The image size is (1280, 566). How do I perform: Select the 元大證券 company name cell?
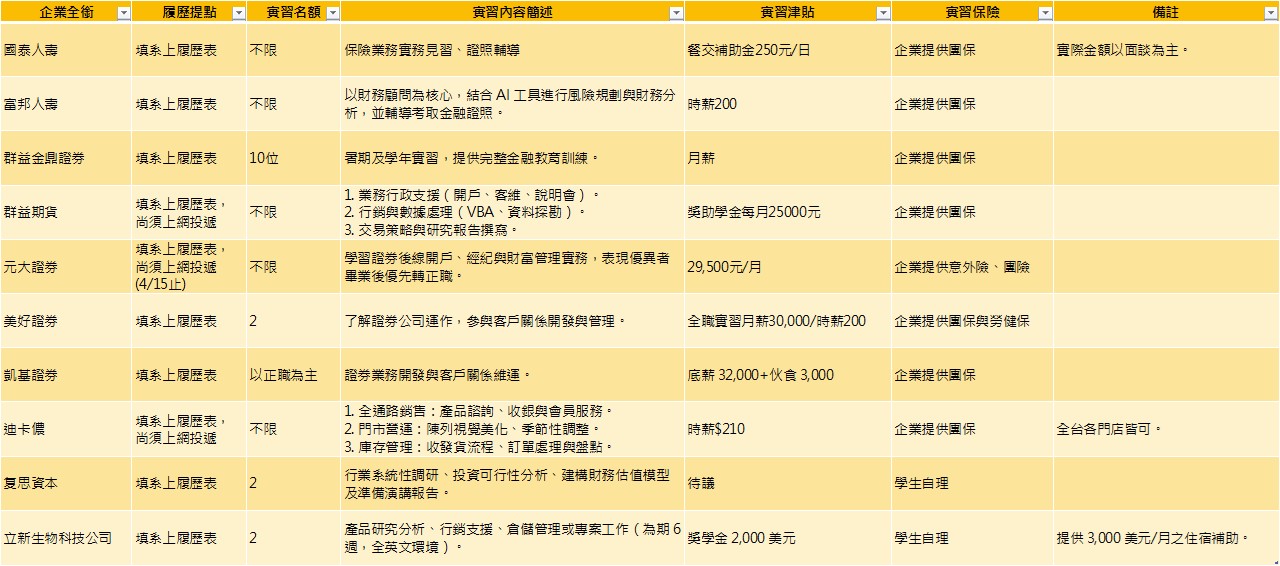[30, 267]
